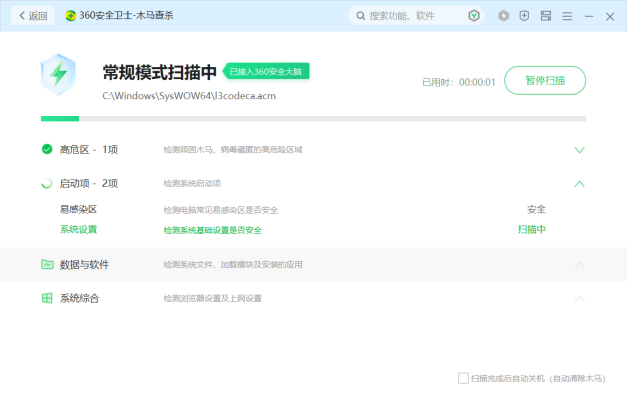The image size is (627, 395).
Task: Click the elapsed time 已用时 00:00:01
Action: [459, 82]
